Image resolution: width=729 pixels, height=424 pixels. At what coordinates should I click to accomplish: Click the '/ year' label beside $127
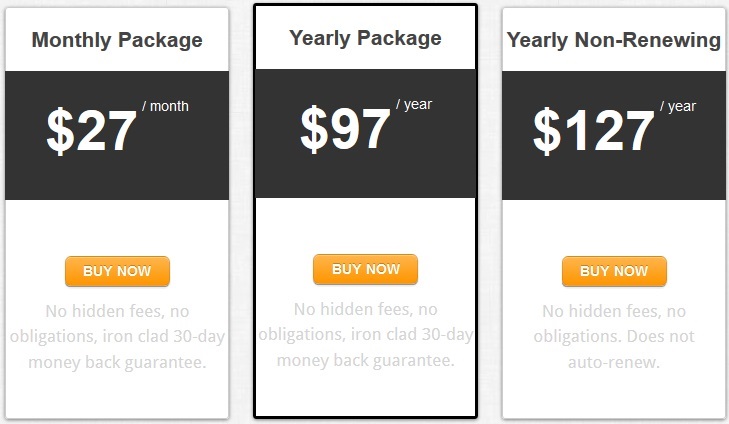click(x=678, y=106)
